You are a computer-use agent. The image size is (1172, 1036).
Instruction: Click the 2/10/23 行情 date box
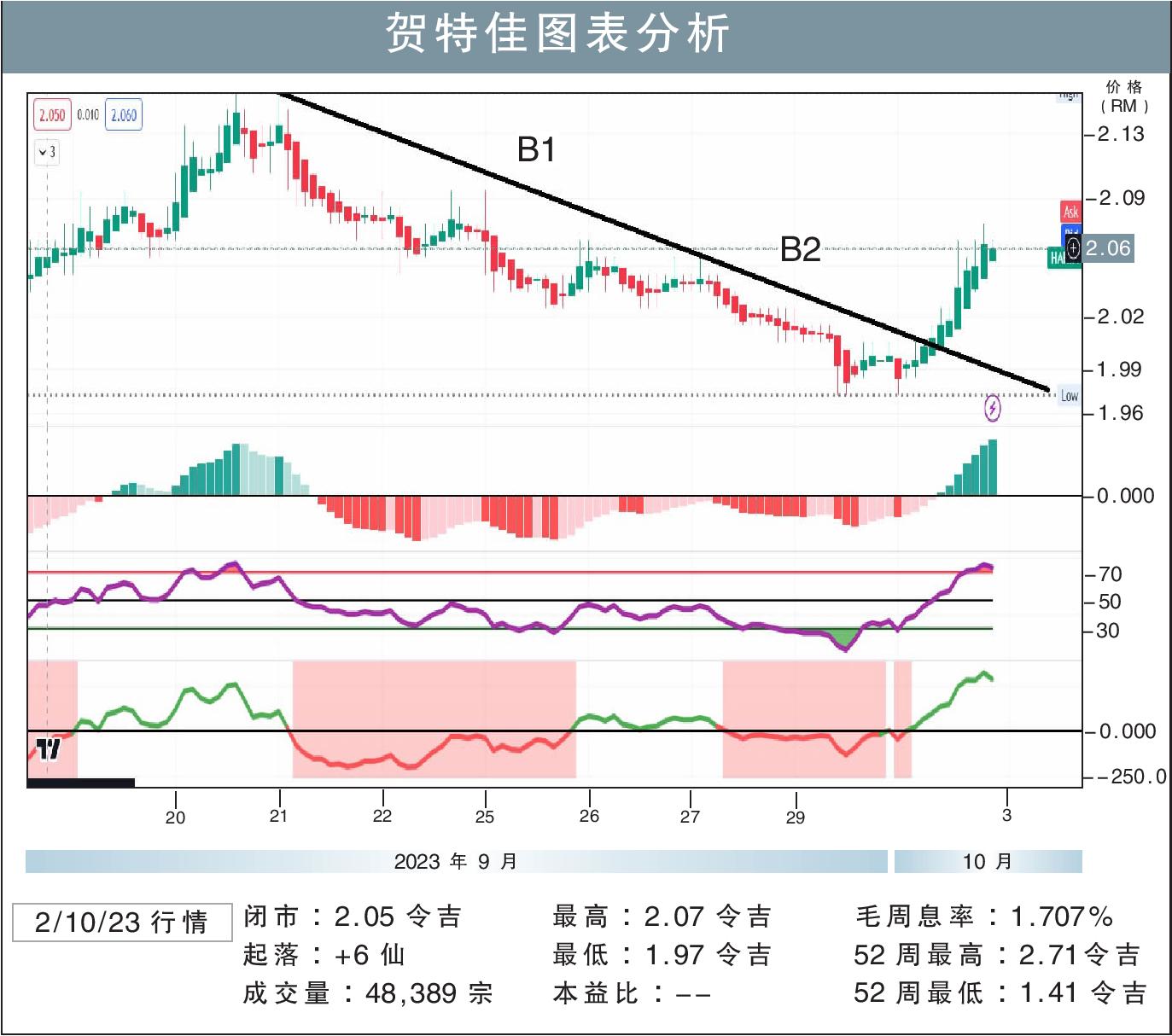pyautogui.click(x=122, y=922)
